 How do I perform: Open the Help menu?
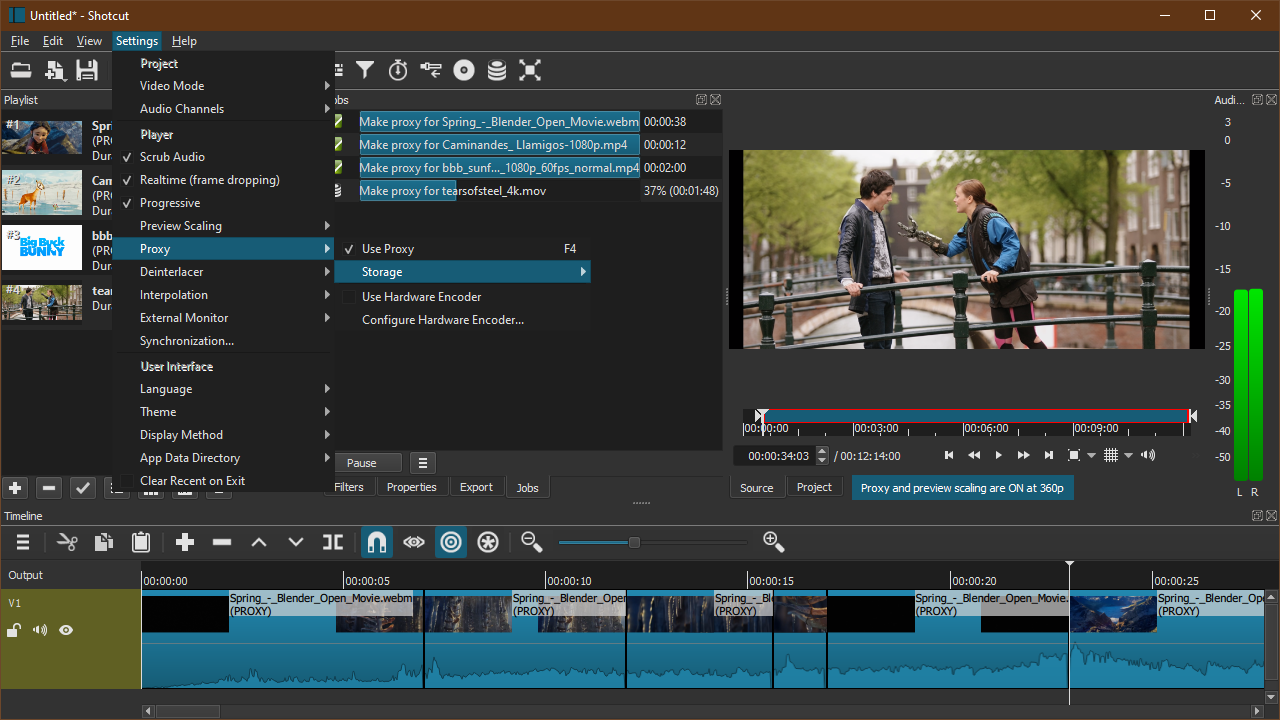pos(184,41)
